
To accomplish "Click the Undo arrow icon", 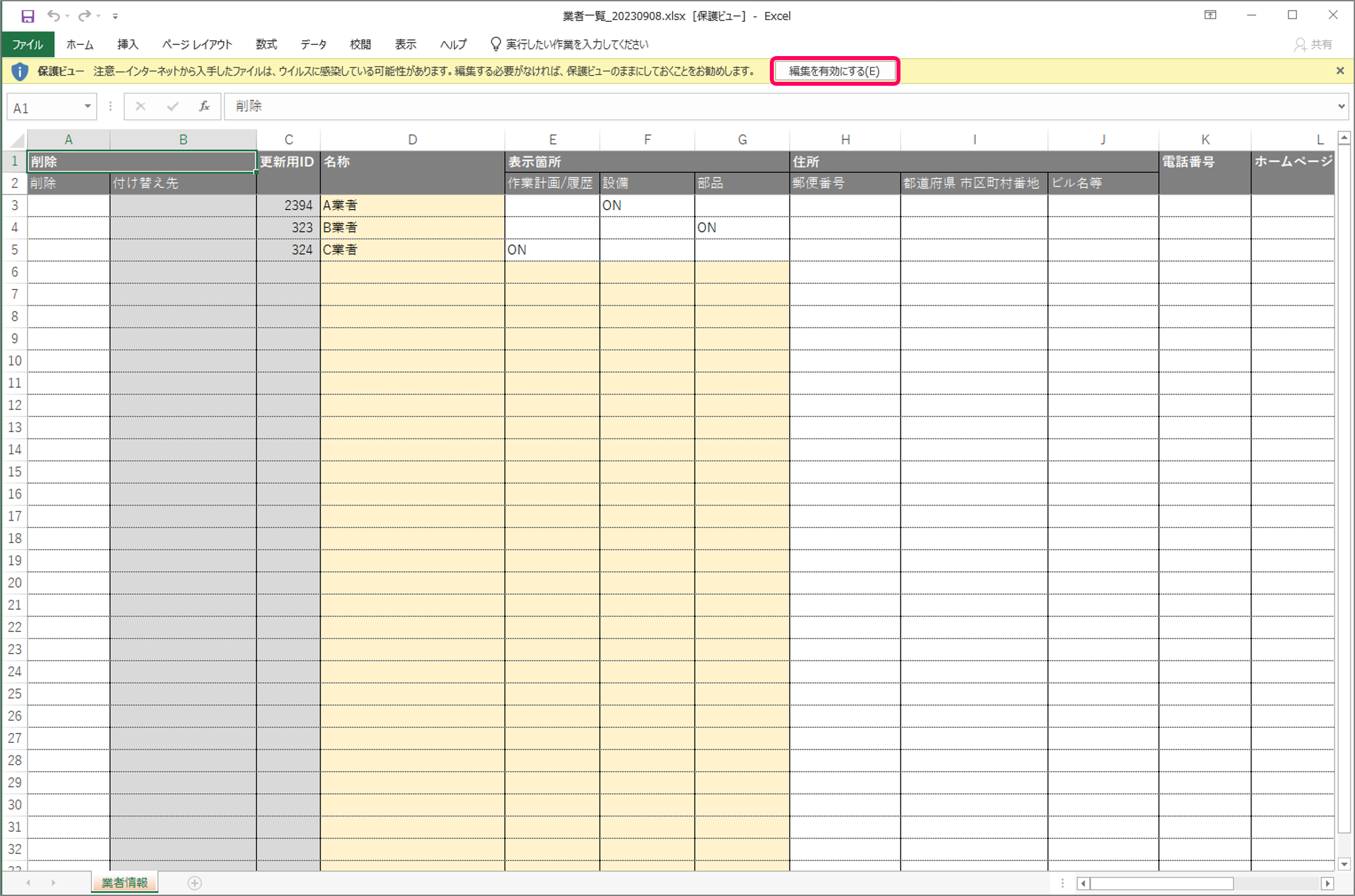I will [53, 16].
